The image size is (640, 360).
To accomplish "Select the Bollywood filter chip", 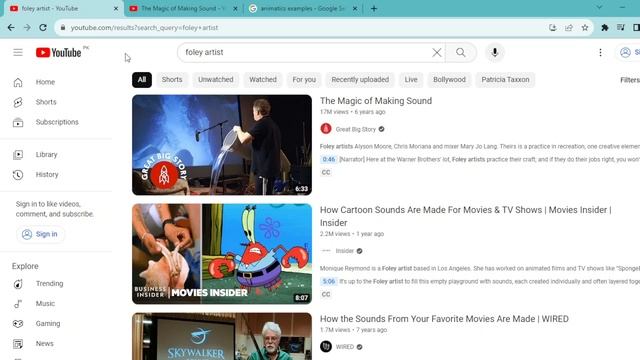I will tap(449, 80).
